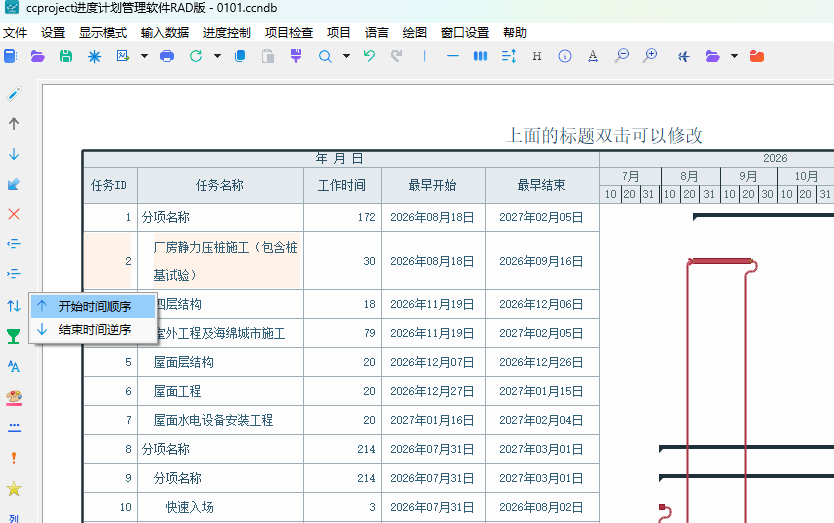Open the 进度控制 menu
Screen dimensions: 834x523
tap(227, 32)
